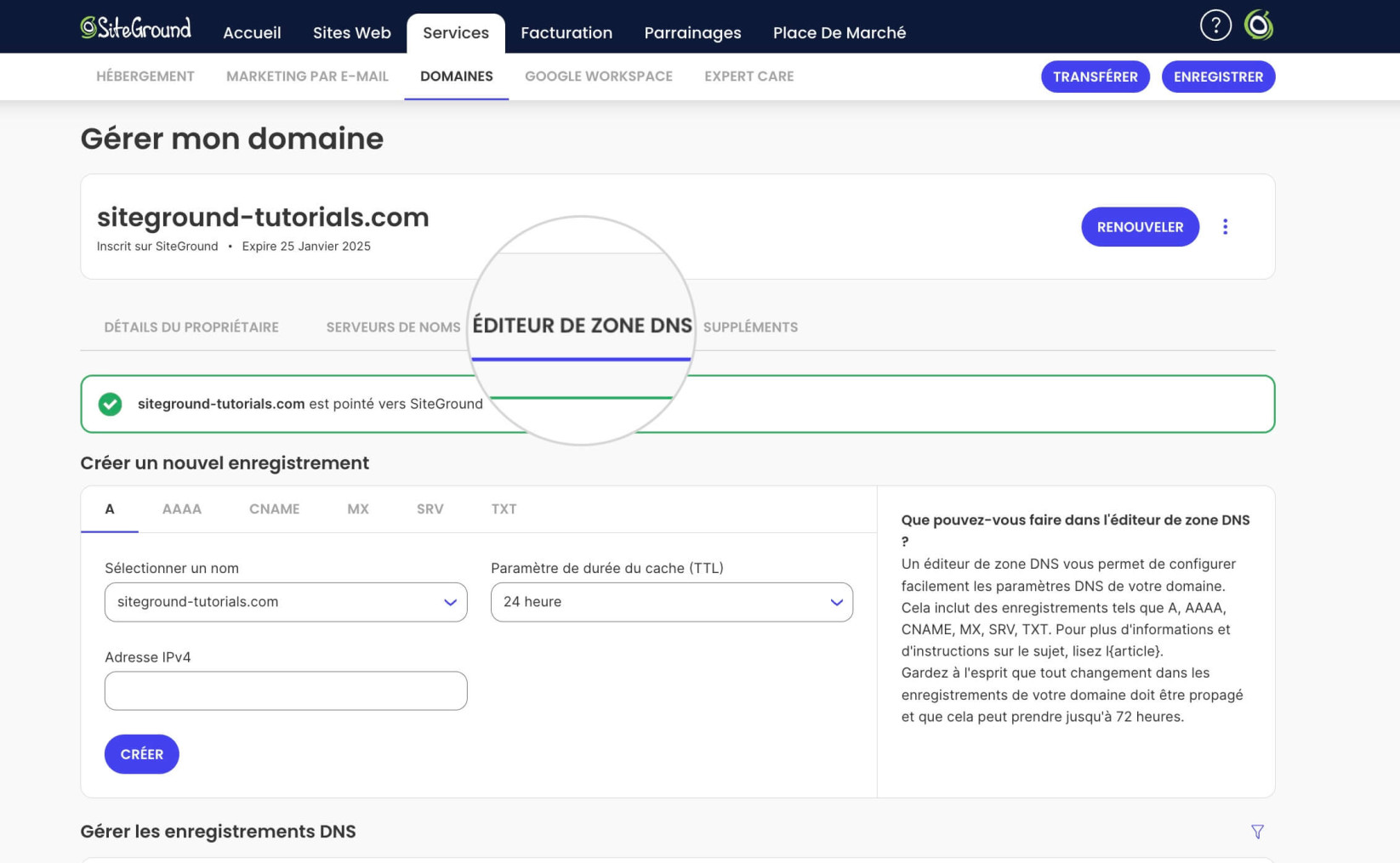Open the Sites Web menu
Image resolution: width=1400 pixels, height=863 pixels.
click(x=352, y=32)
